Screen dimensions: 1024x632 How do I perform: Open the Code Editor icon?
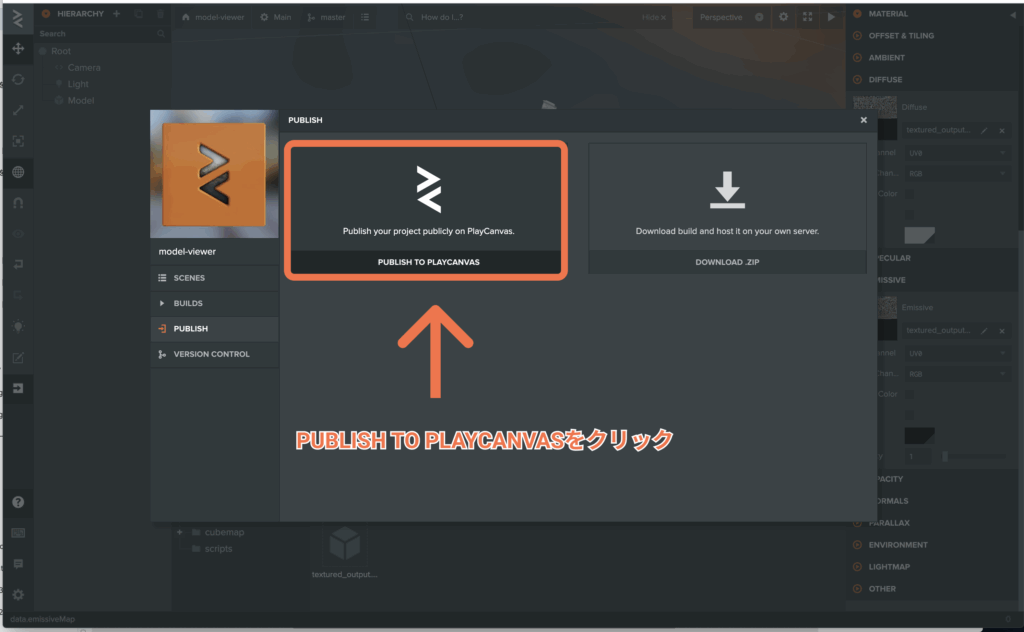[18, 358]
